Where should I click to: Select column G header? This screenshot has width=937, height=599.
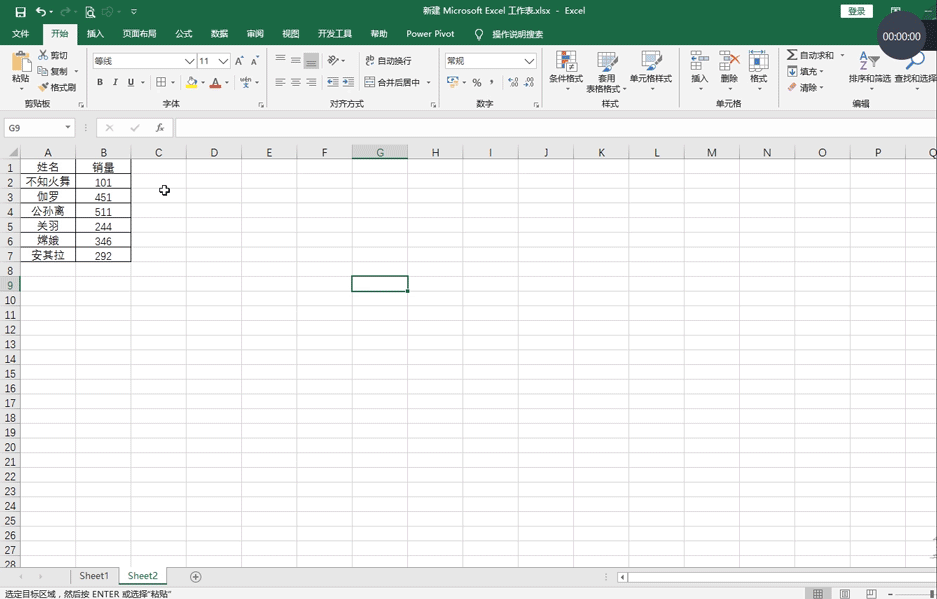click(380, 152)
